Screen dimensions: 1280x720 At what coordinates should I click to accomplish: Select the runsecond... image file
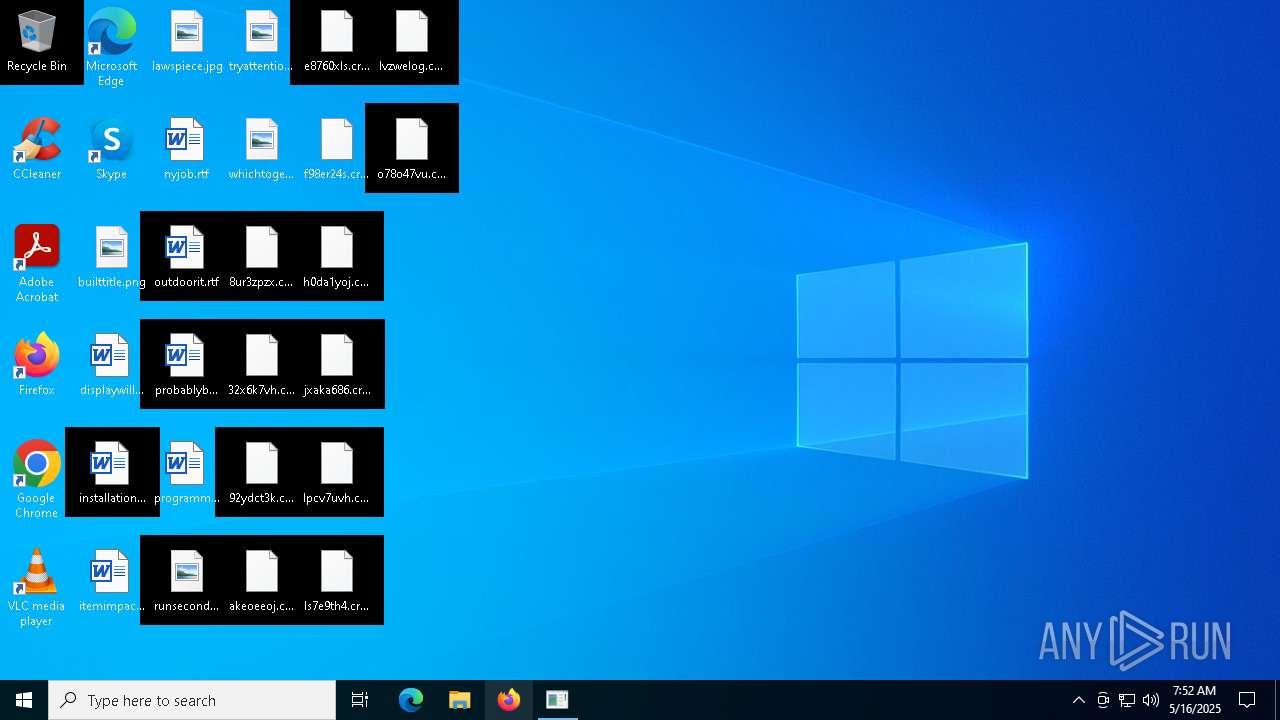(x=187, y=582)
